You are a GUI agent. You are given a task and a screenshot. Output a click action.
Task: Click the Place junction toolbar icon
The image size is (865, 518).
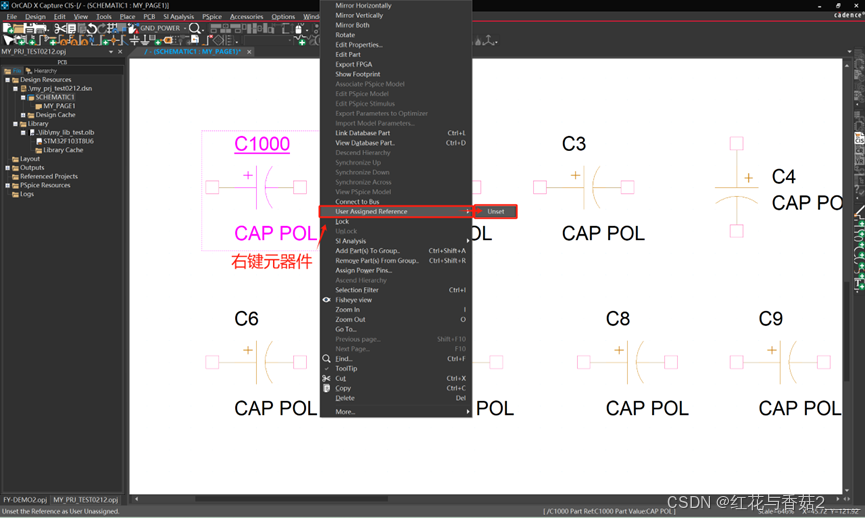point(113,41)
